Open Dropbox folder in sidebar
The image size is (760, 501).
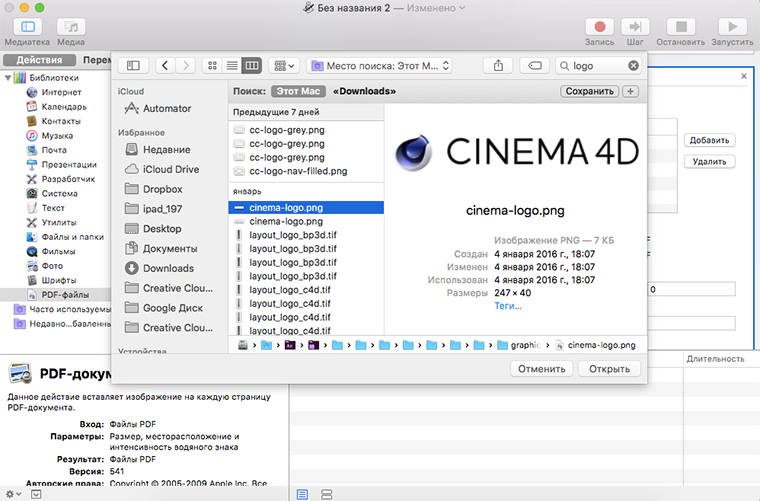click(x=153, y=189)
